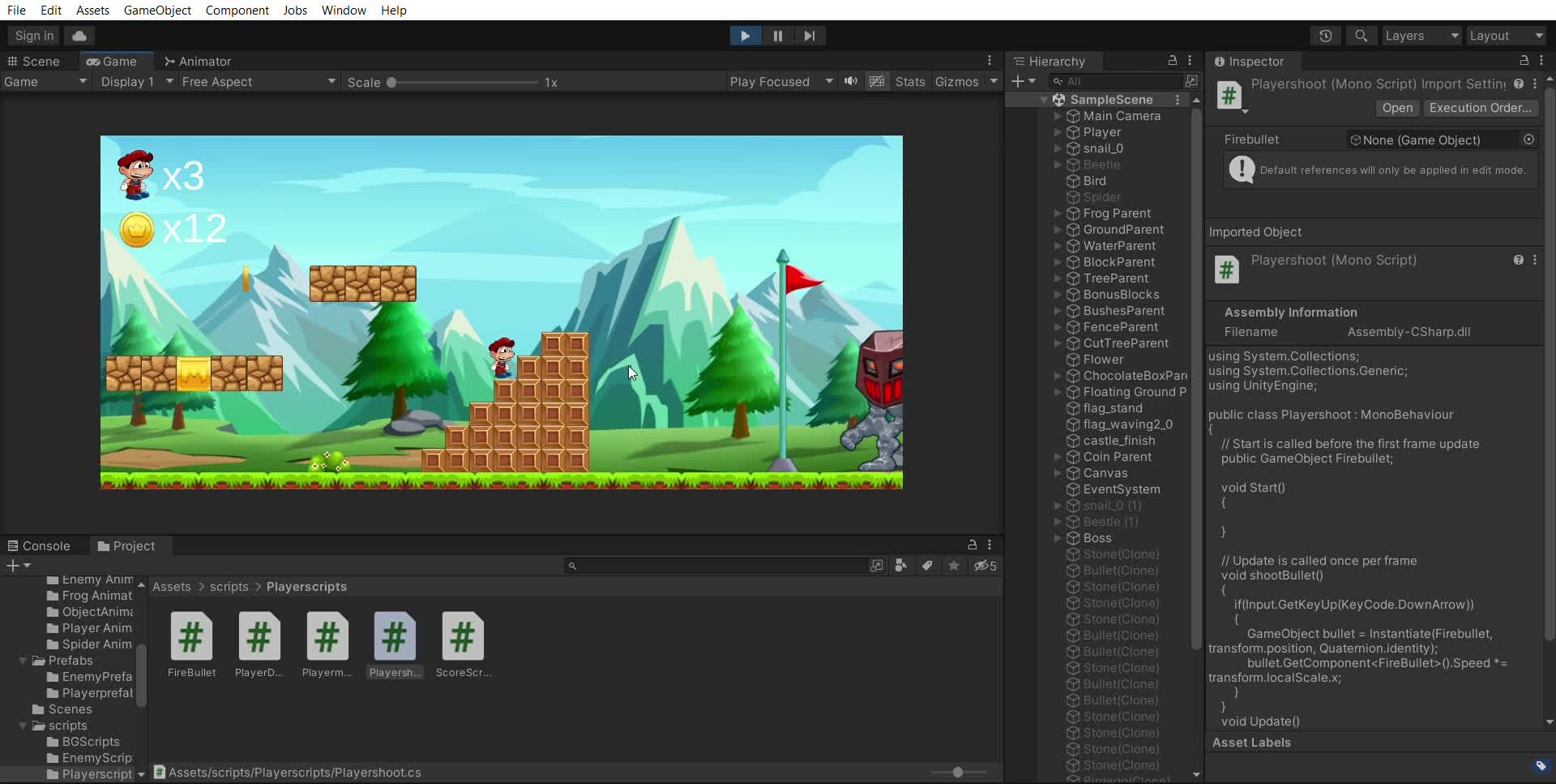Pause game playback
Image resolution: width=1556 pixels, height=784 pixels.
pyautogui.click(x=777, y=36)
